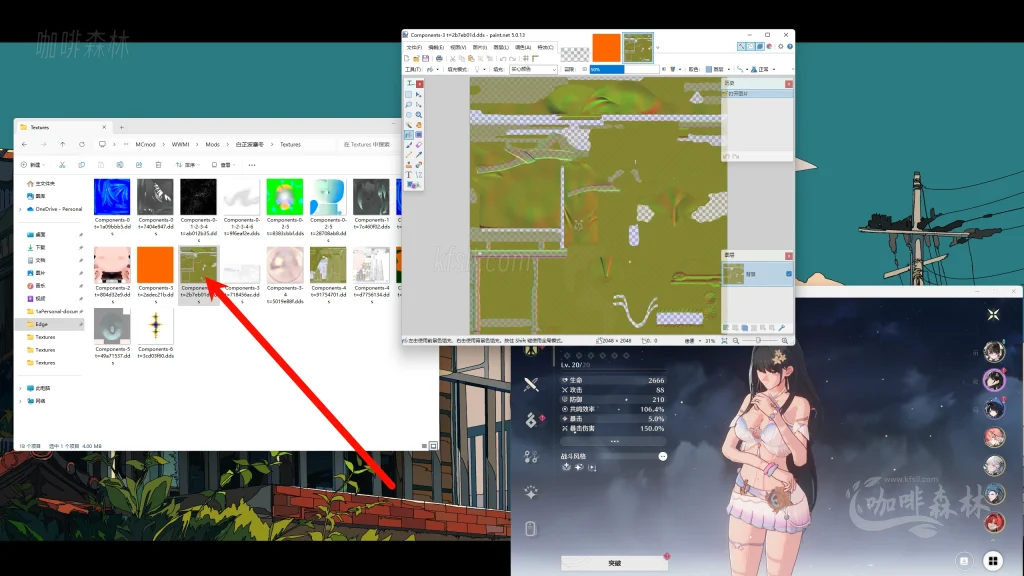Screen dimensions: 1024x576
Task: Open the New dropdown in Explorer
Action: point(33,165)
